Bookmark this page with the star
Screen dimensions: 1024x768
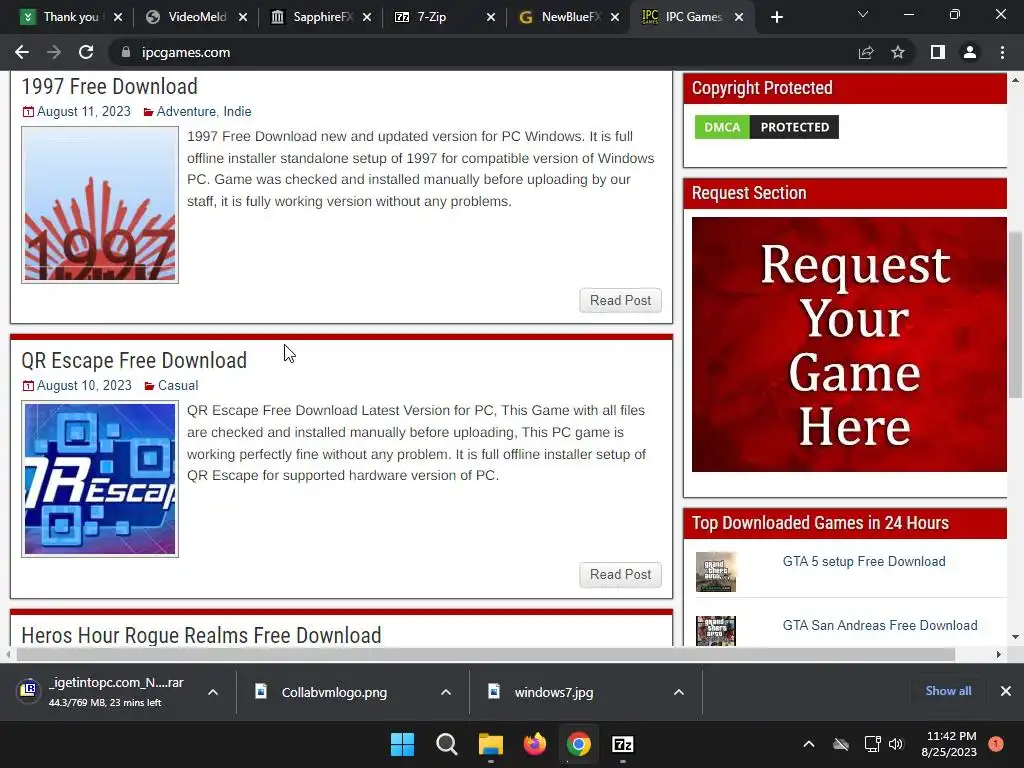coord(898,52)
